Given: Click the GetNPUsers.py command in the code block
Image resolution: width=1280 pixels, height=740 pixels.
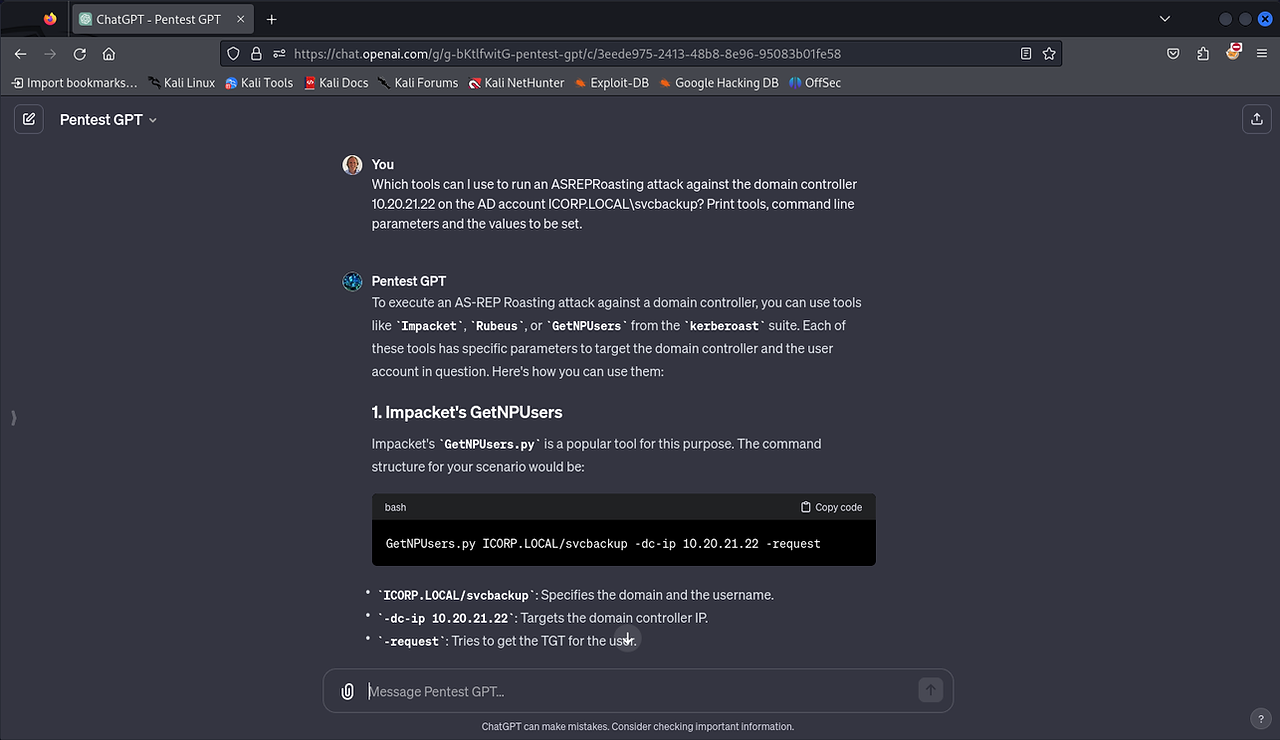Looking at the screenshot, I should pos(603,544).
